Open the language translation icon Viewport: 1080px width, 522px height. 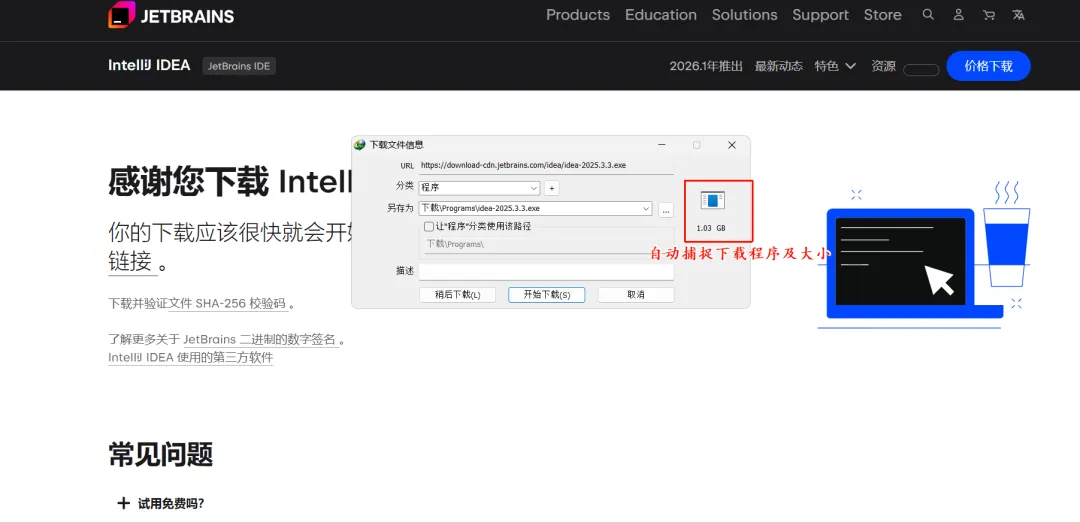coord(1018,14)
